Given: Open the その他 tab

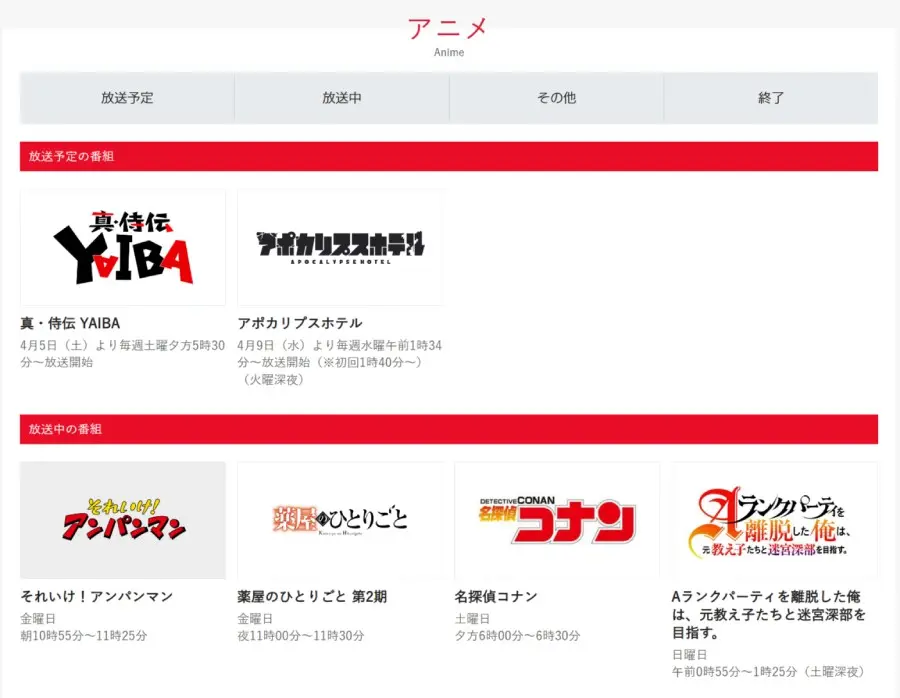Looking at the screenshot, I should 556,98.
